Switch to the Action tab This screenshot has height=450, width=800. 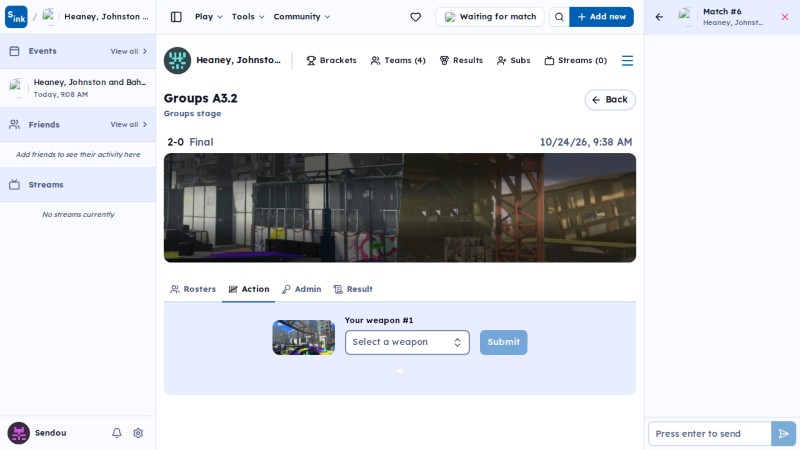[x=249, y=289]
